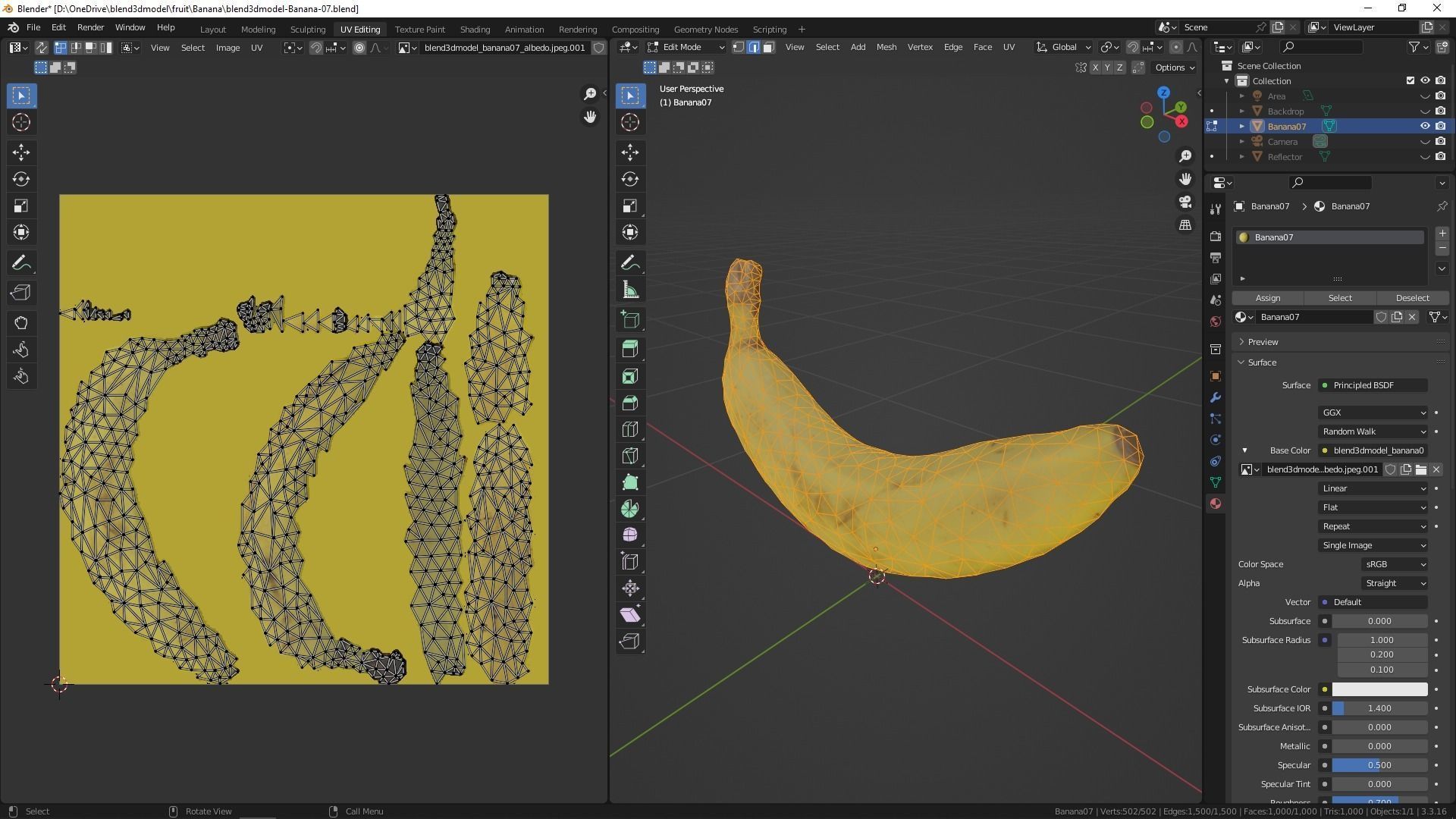Select the Scale tool in UV editor
Image resolution: width=1456 pixels, height=819 pixels.
[x=21, y=206]
